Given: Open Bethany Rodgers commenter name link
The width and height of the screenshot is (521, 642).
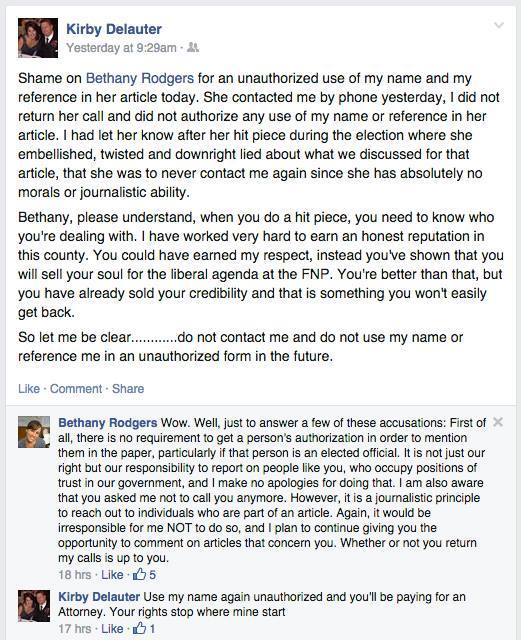Looking at the screenshot, I should tap(108, 423).
